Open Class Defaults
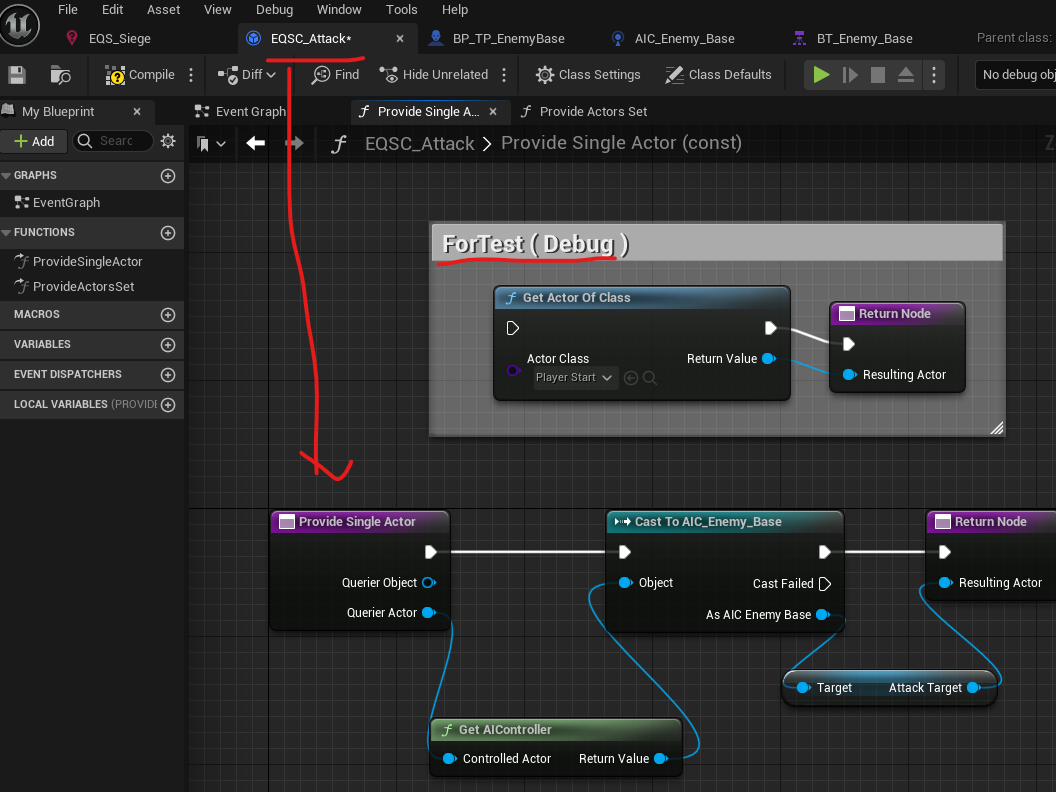The image size is (1056, 792). tap(718, 75)
